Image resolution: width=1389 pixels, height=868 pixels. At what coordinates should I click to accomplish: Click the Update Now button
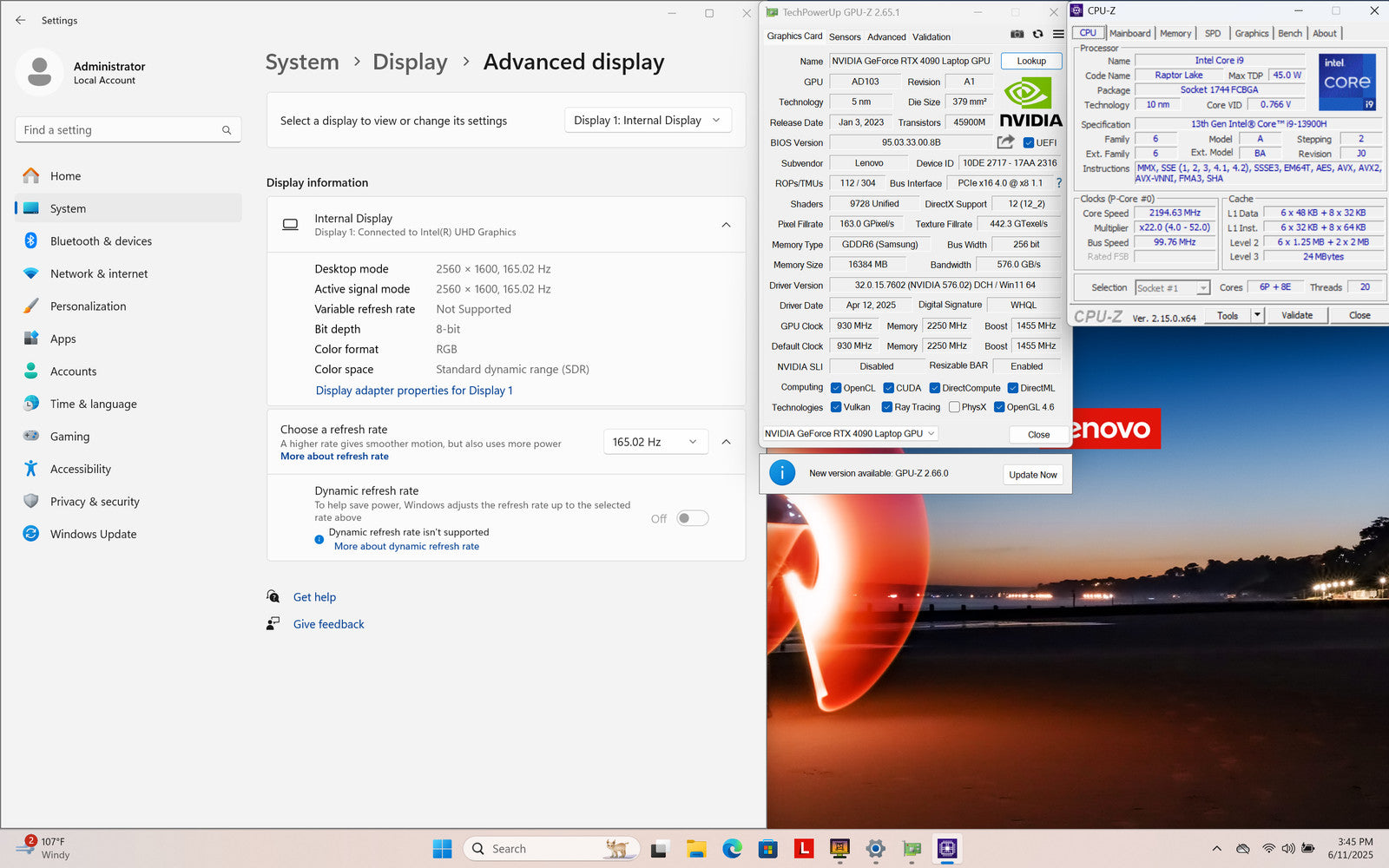coord(1032,475)
